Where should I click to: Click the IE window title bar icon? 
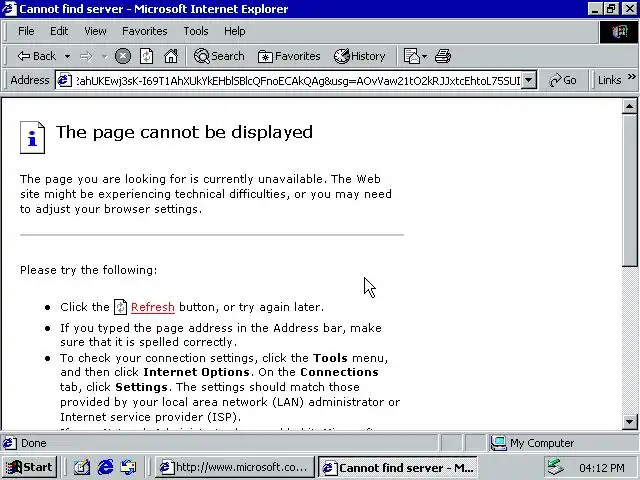[10, 9]
